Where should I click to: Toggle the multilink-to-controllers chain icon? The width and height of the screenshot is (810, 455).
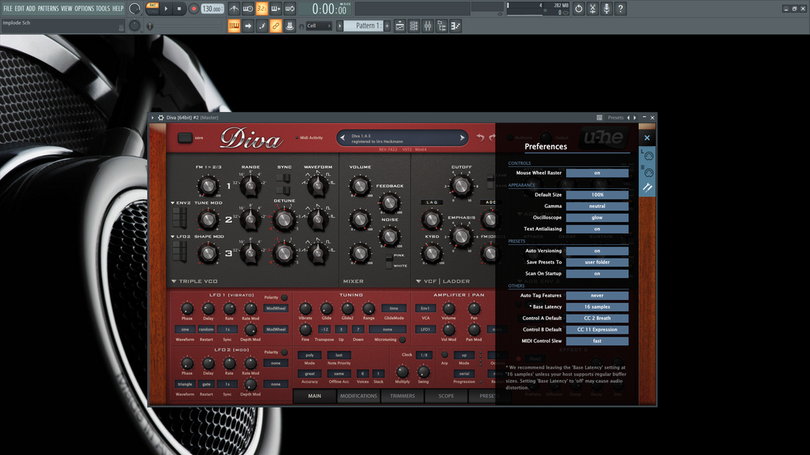coord(276,26)
